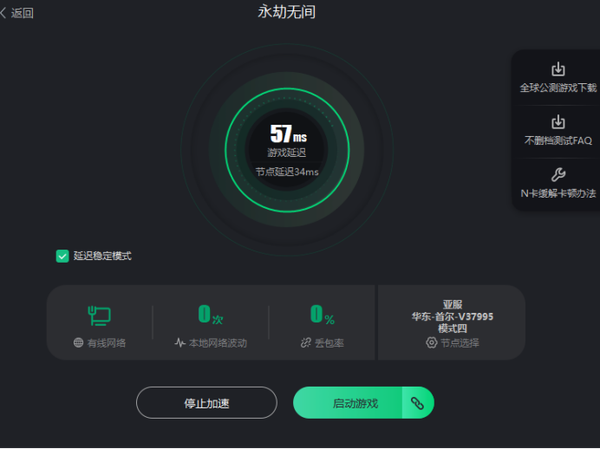Click the 0% 丢包率 statistic
The height and width of the screenshot is (449, 600).
point(322,326)
